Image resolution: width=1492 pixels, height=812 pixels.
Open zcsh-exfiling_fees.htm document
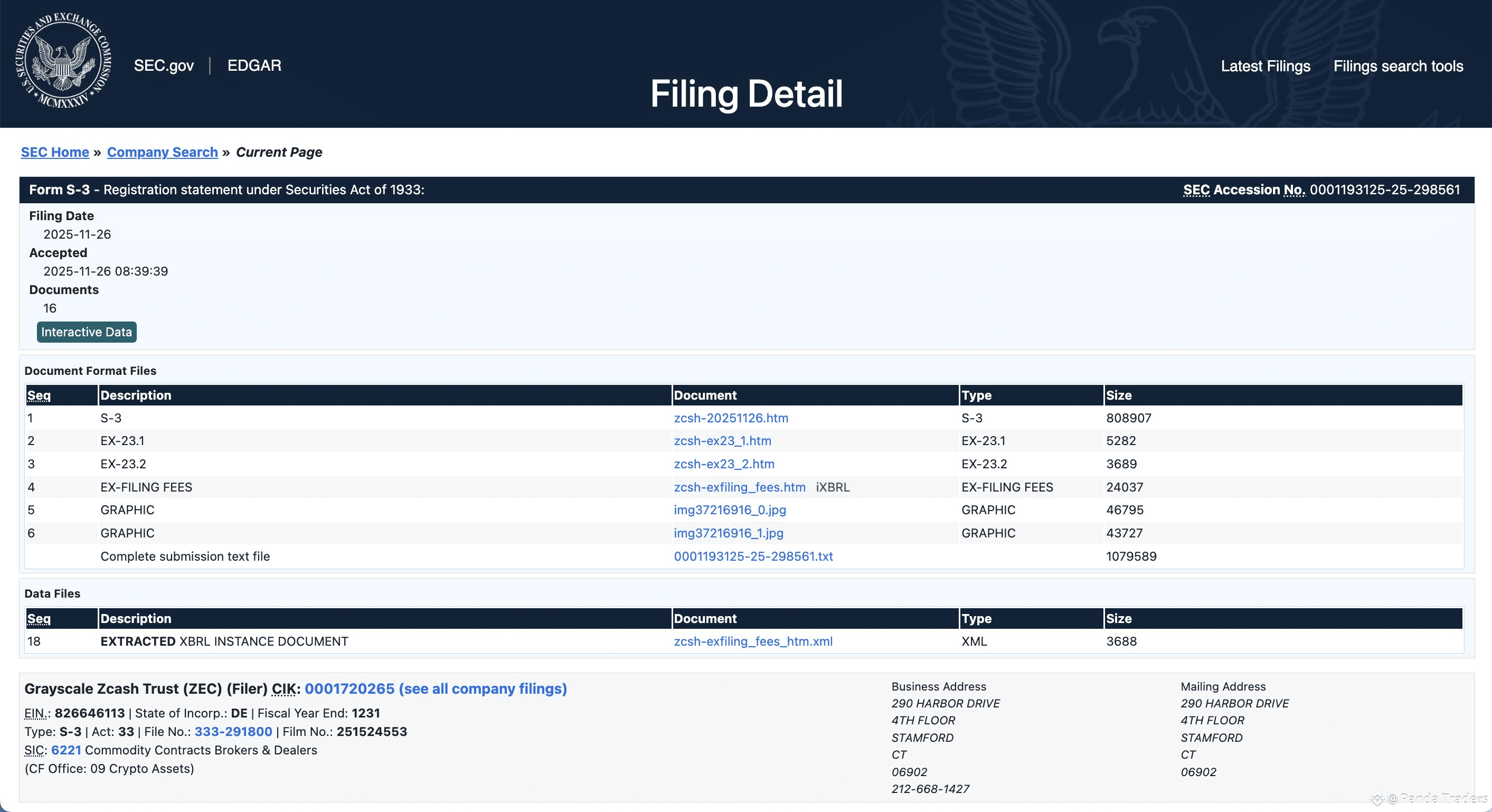[x=739, y=487]
